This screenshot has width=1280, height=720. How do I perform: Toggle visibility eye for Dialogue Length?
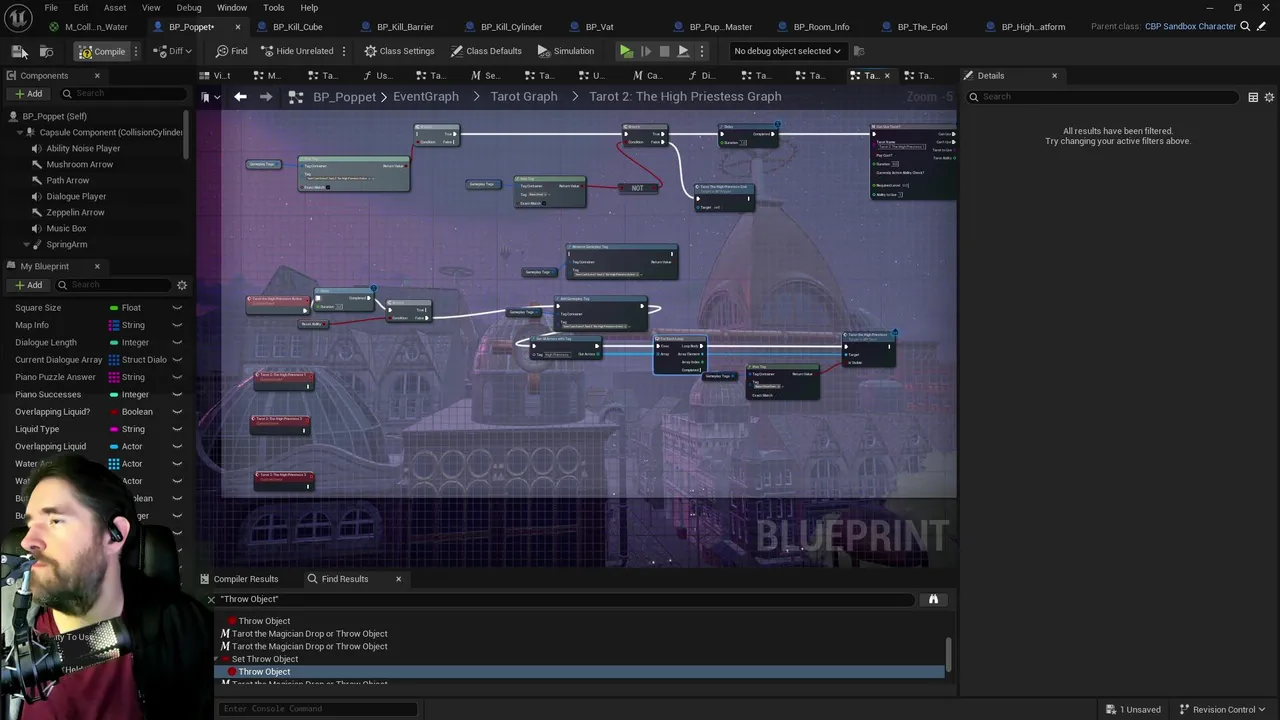(177, 342)
